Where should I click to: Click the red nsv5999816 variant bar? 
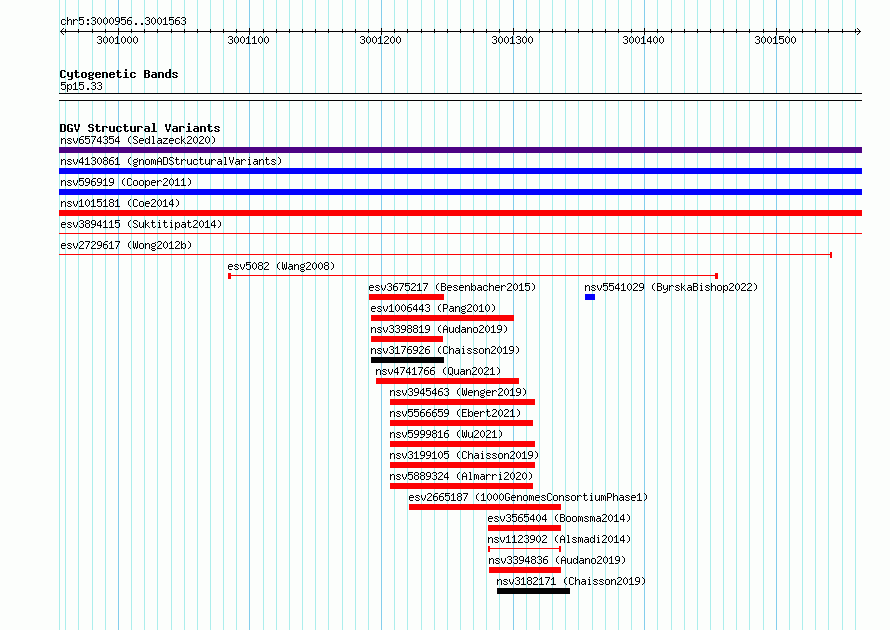[462, 444]
